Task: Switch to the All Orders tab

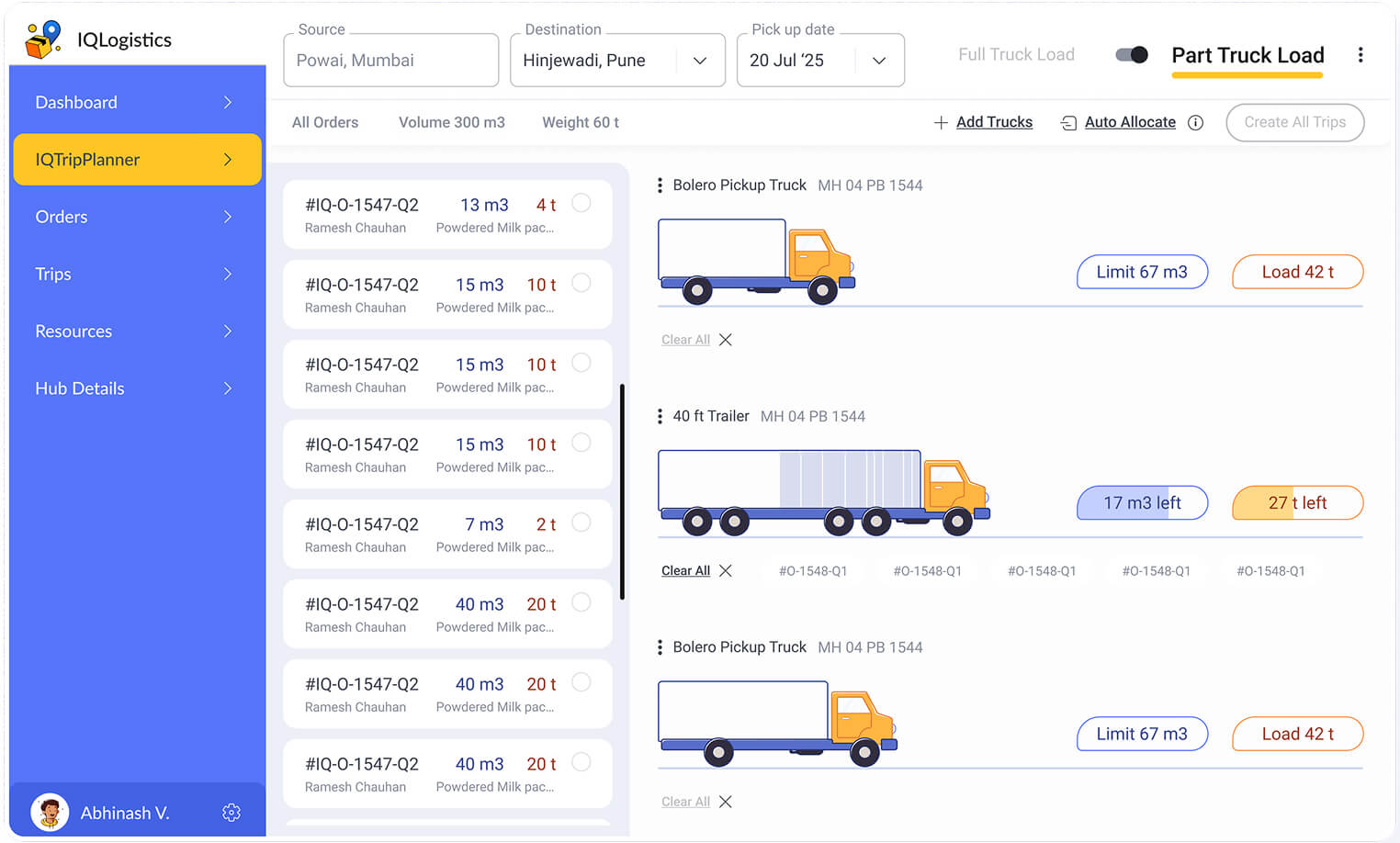Action: (x=325, y=122)
